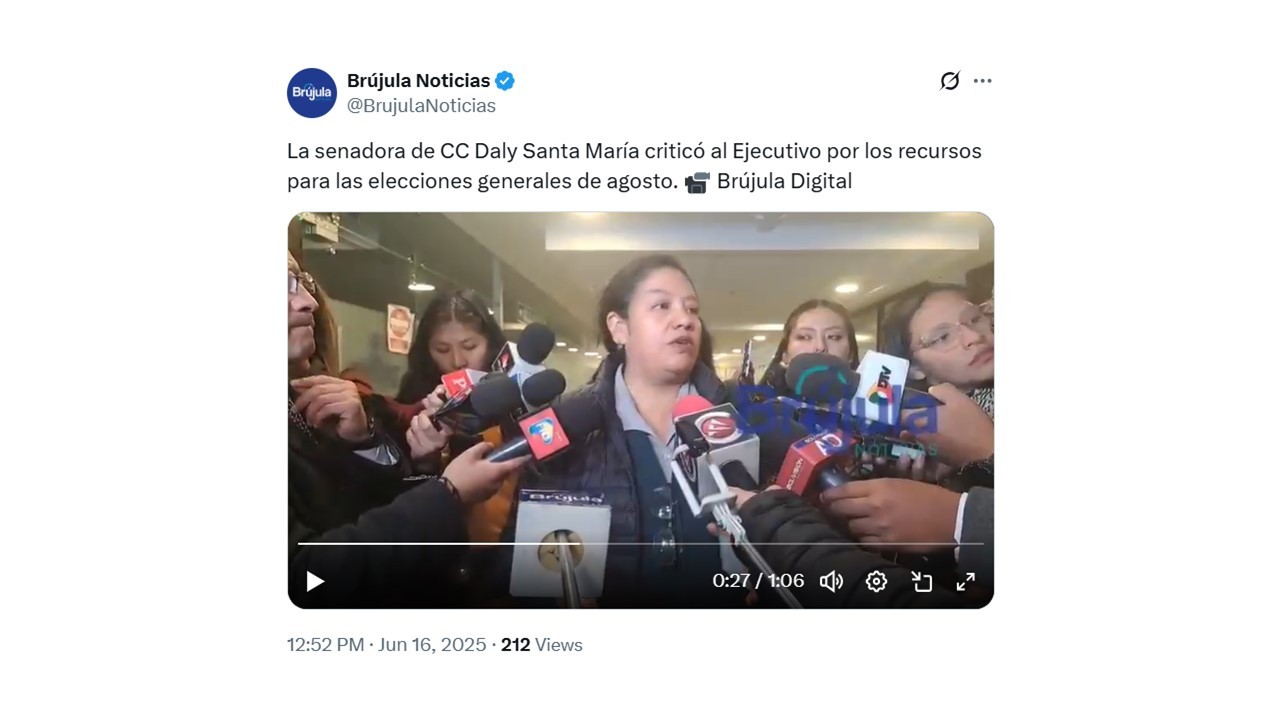
Task: Toggle picture-in-picture mode icon
Action: click(921, 581)
